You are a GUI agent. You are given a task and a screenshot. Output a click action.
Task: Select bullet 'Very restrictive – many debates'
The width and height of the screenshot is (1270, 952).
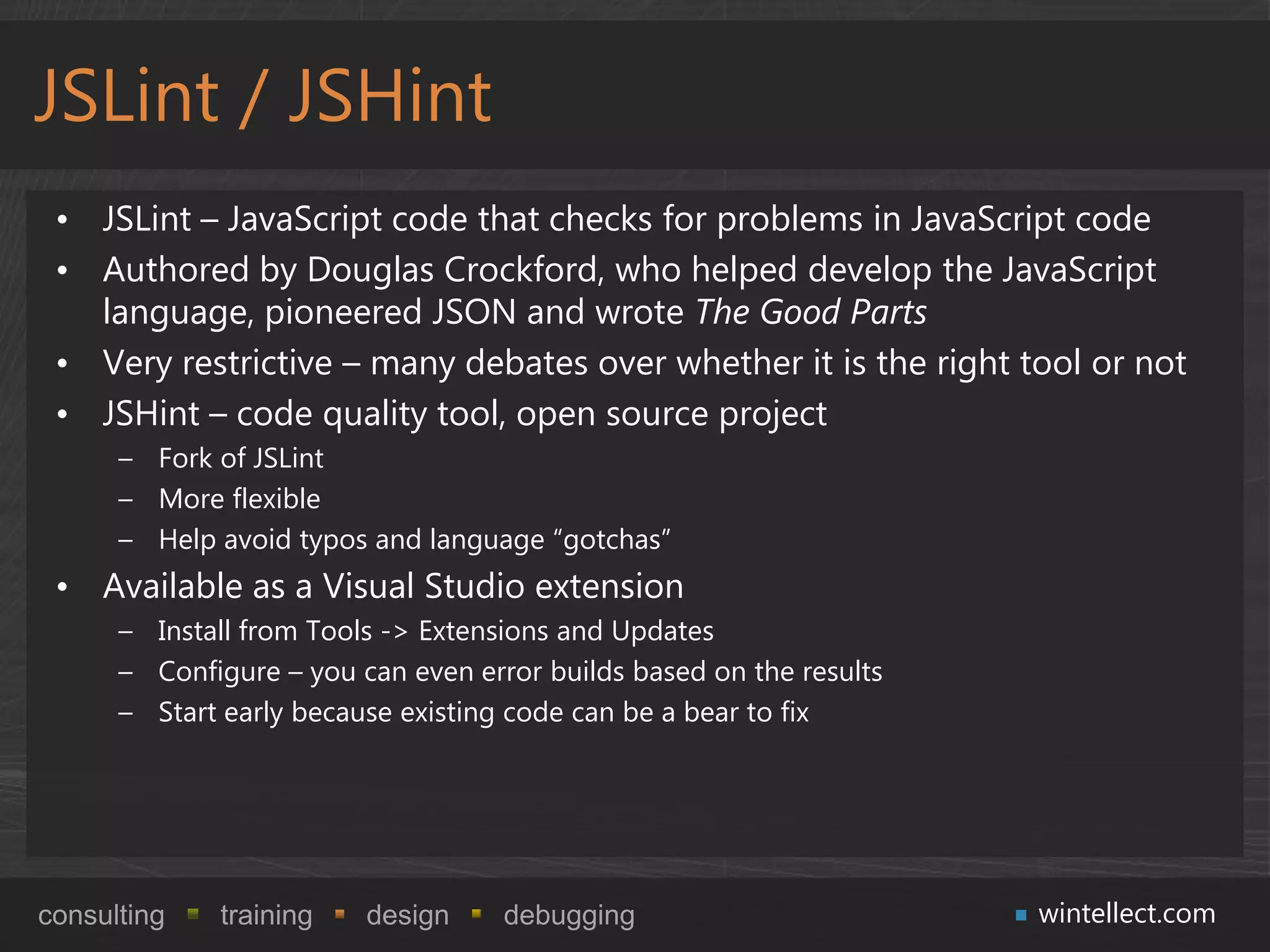point(645,363)
